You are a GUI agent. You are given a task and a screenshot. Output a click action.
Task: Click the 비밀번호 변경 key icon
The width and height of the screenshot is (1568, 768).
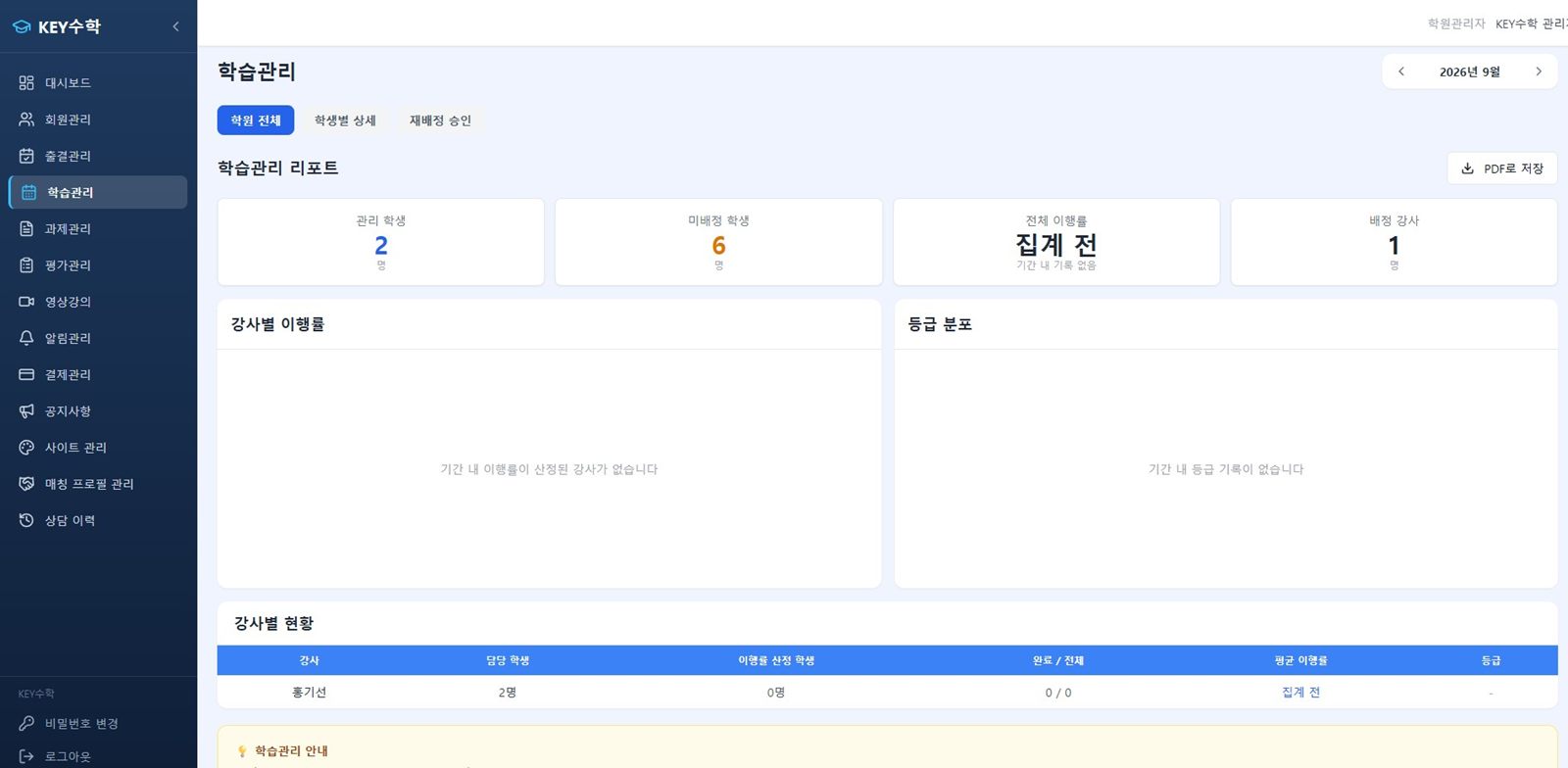(x=26, y=724)
